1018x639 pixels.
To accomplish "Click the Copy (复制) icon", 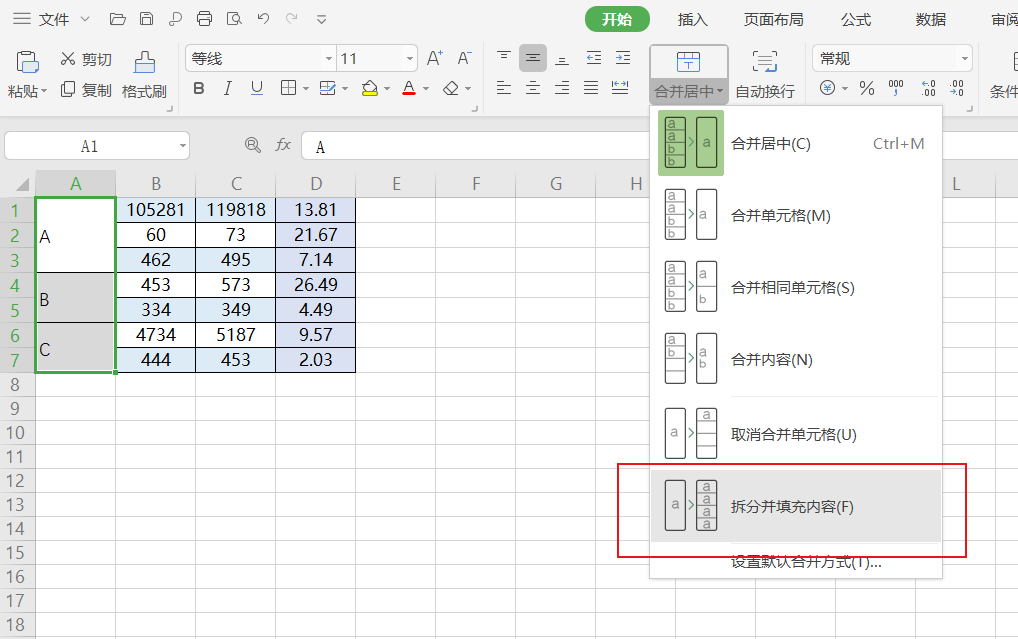I will [x=85, y=88].
